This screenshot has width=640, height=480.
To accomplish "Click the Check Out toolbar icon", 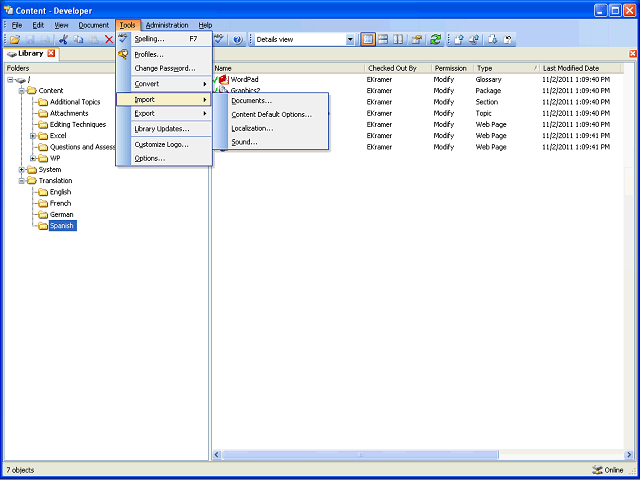I will (493, 40).
